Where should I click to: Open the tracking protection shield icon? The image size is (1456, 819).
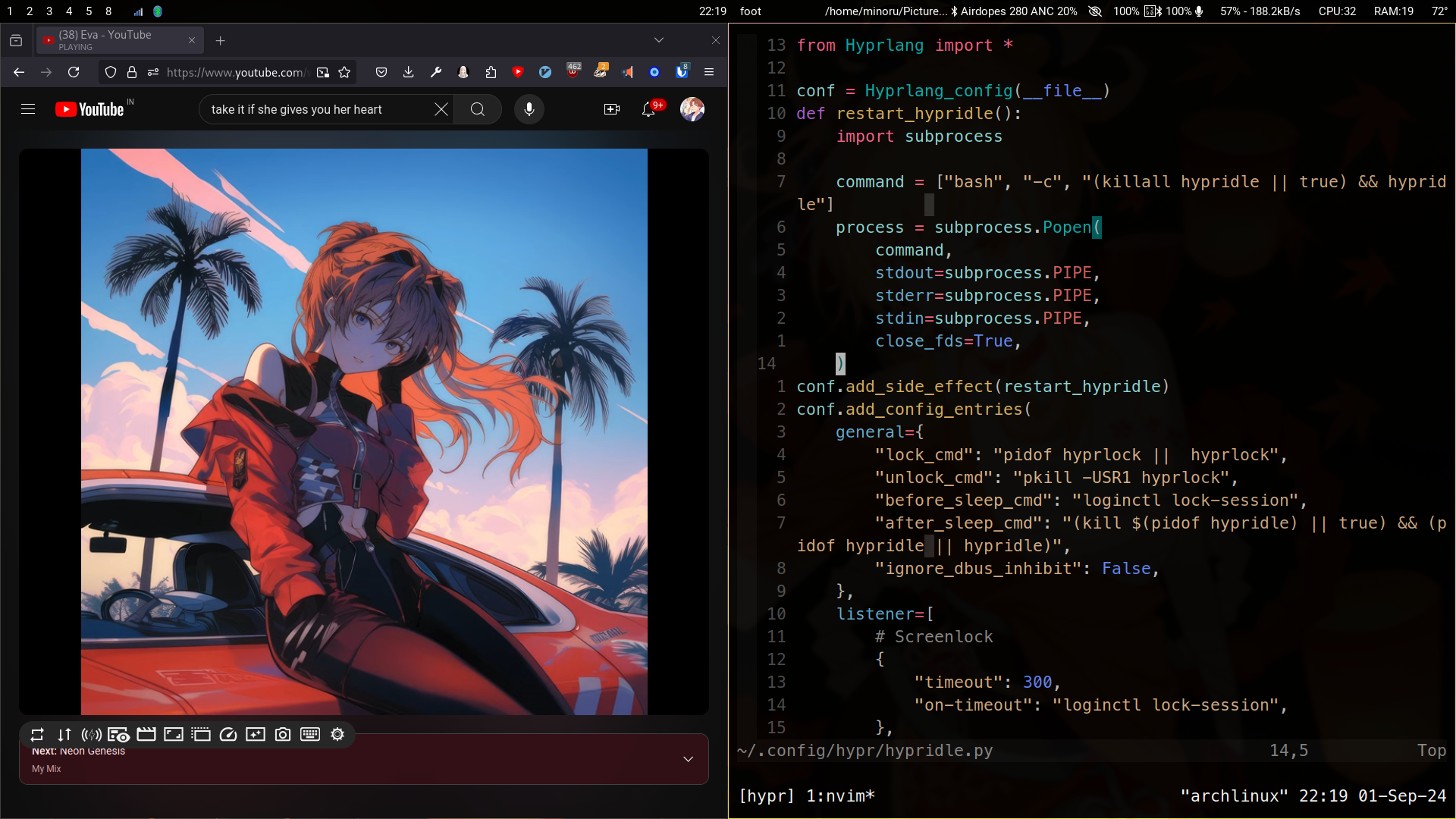coord(111,72)
